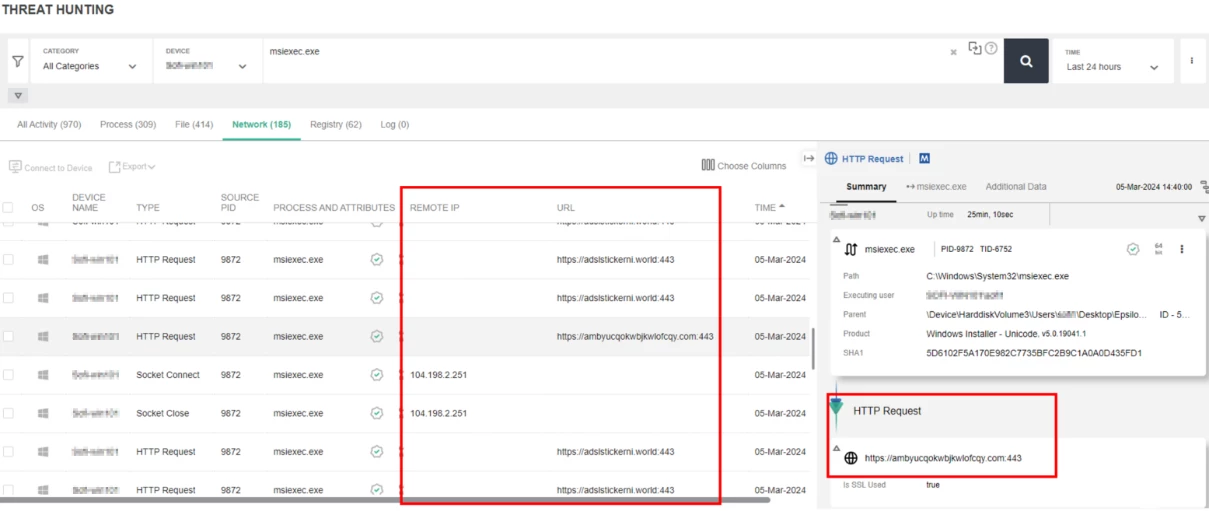Image resolution: width=1209 pixels, height=511 pixels.
Task: Click the save query icon in the search bar
Action: tap(975, 48)
